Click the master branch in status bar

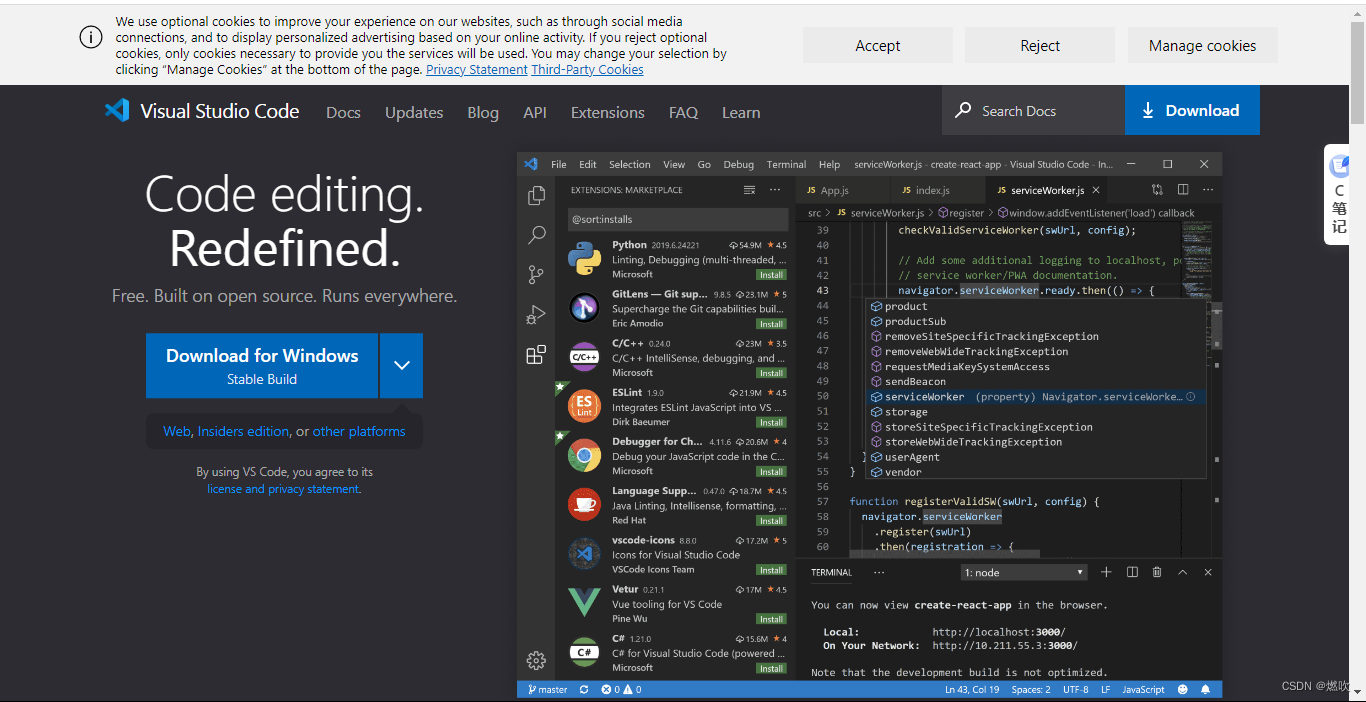point(548,689)
